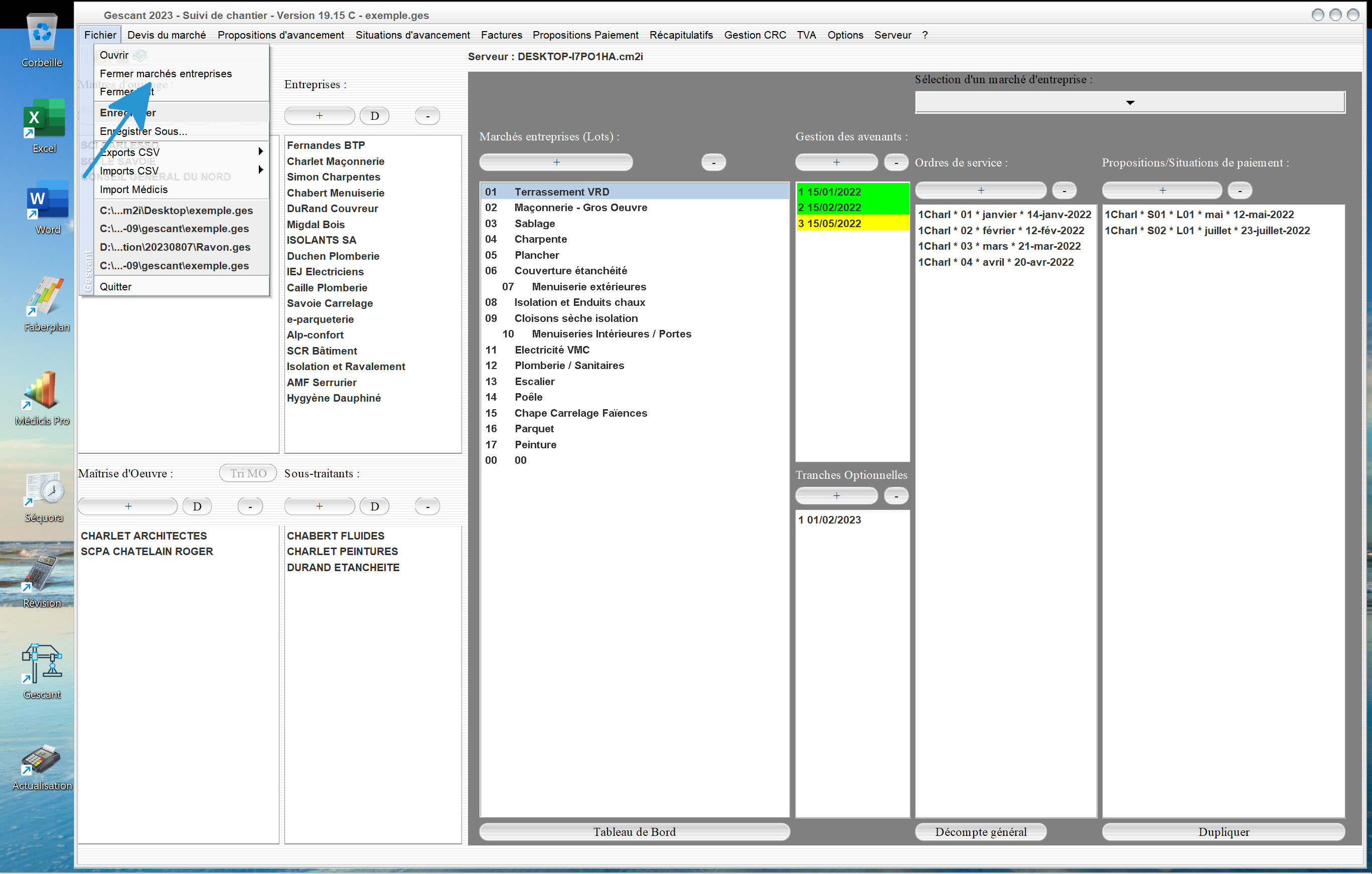Add an Ordre de service with plus button

(981, 190)
